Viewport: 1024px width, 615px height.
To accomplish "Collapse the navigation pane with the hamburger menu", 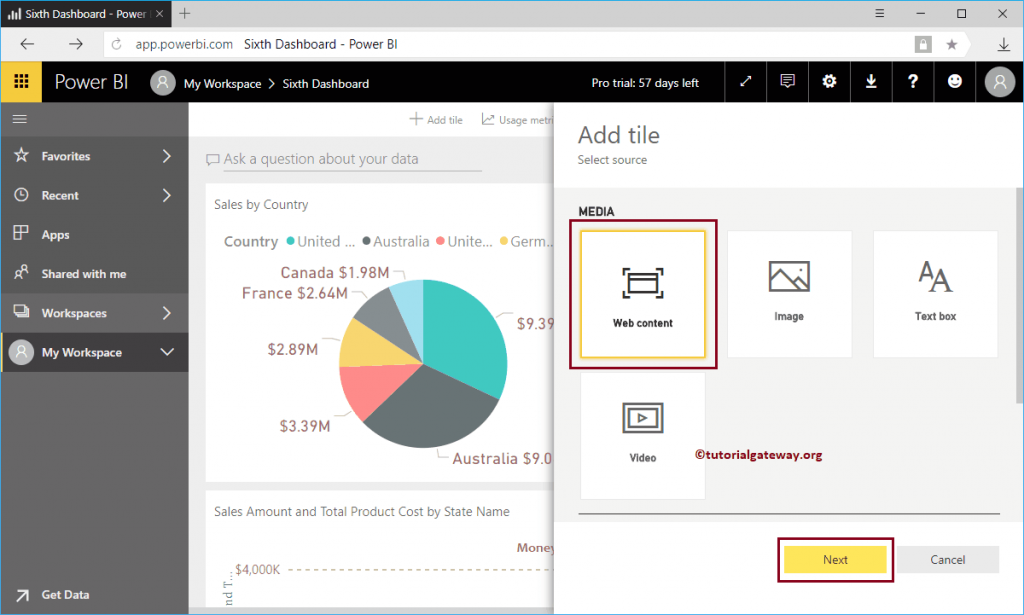I will 19,118.
